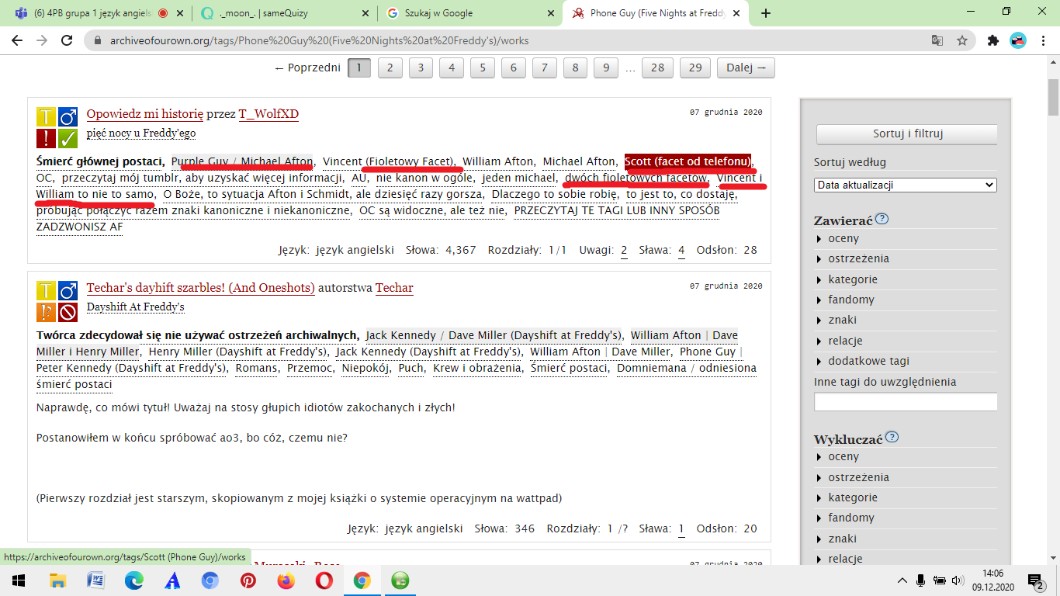Switch to the Szukaj w Google tab
The height and width of the screenshot is (596, 1060).
[468, 13]
